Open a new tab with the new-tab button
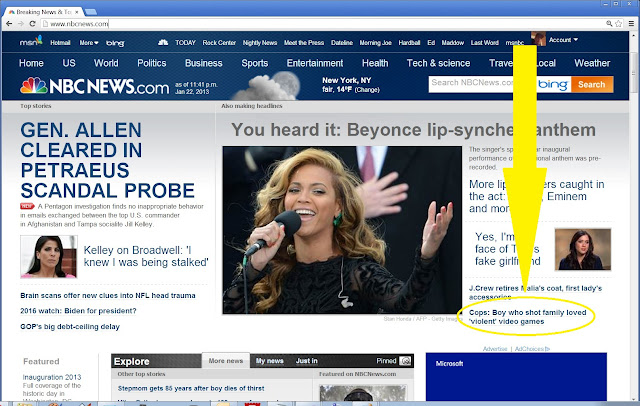This screenshot has height=406, width=640. 90,12
